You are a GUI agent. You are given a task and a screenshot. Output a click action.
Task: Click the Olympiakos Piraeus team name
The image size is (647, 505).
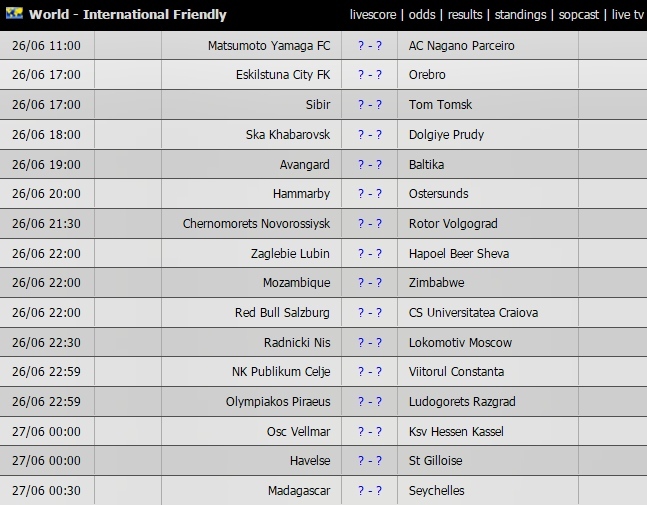point(278,401)
